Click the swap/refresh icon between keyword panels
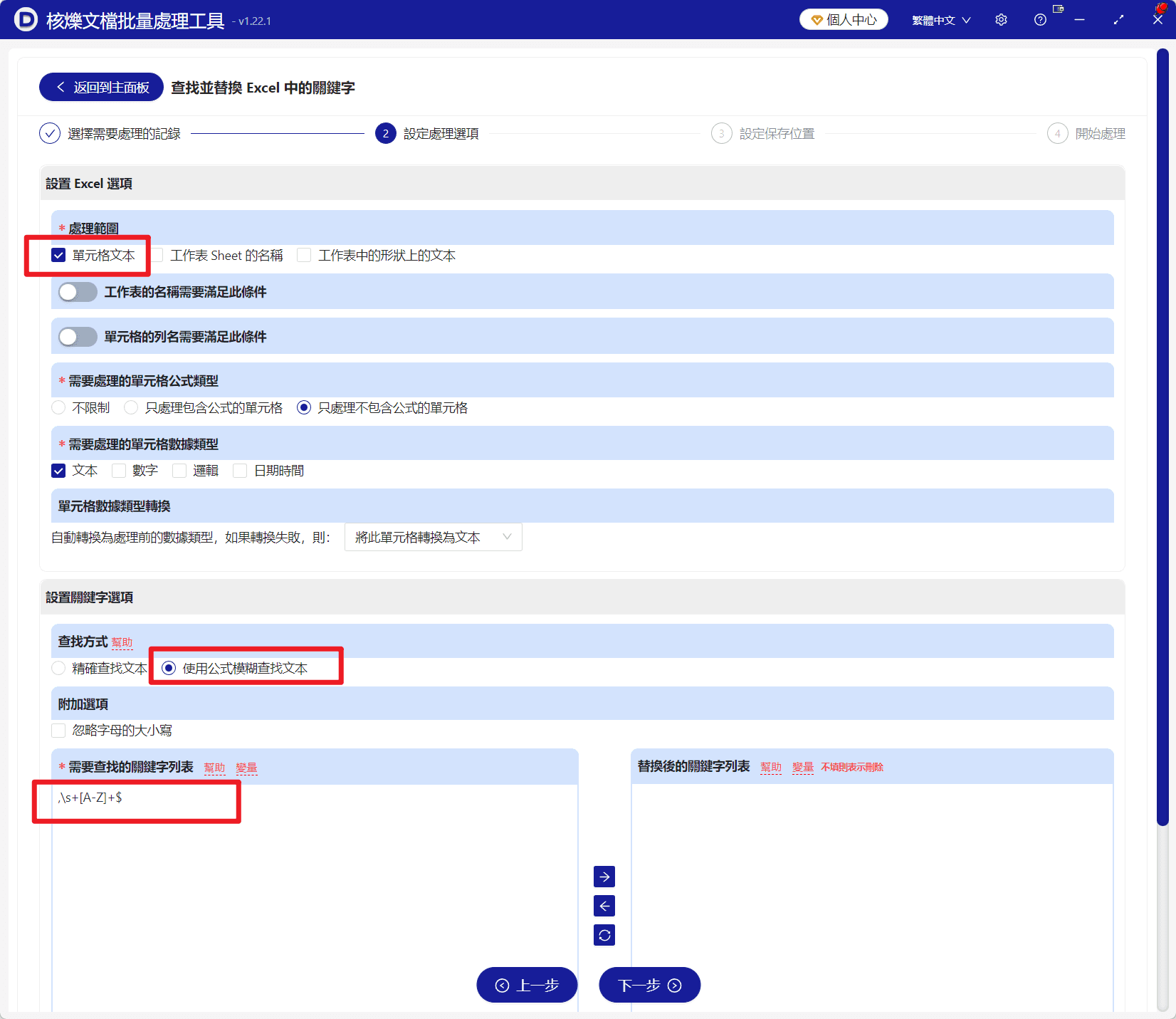1176x1019 pixels. [x=604, y=935]
